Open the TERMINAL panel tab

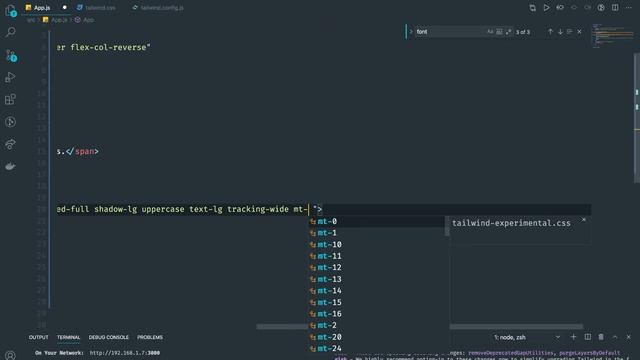coord(69,338)
